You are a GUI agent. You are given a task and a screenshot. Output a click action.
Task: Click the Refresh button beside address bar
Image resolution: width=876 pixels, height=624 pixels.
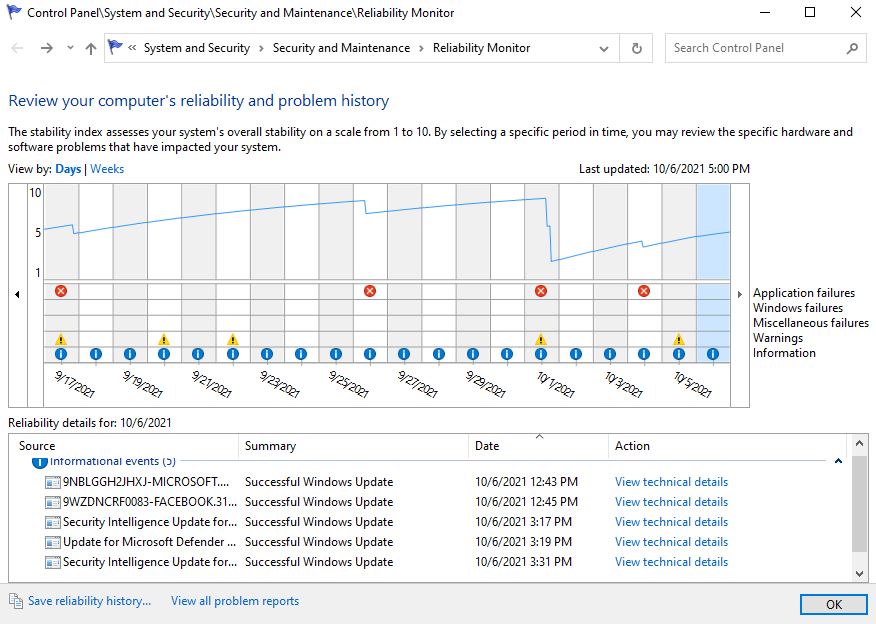click(636, 48)
